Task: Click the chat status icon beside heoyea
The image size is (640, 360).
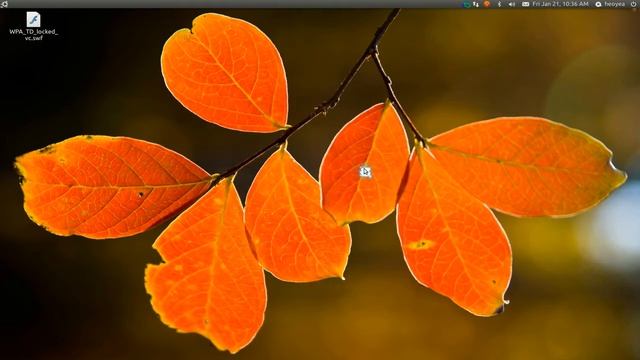Action: 599,4
